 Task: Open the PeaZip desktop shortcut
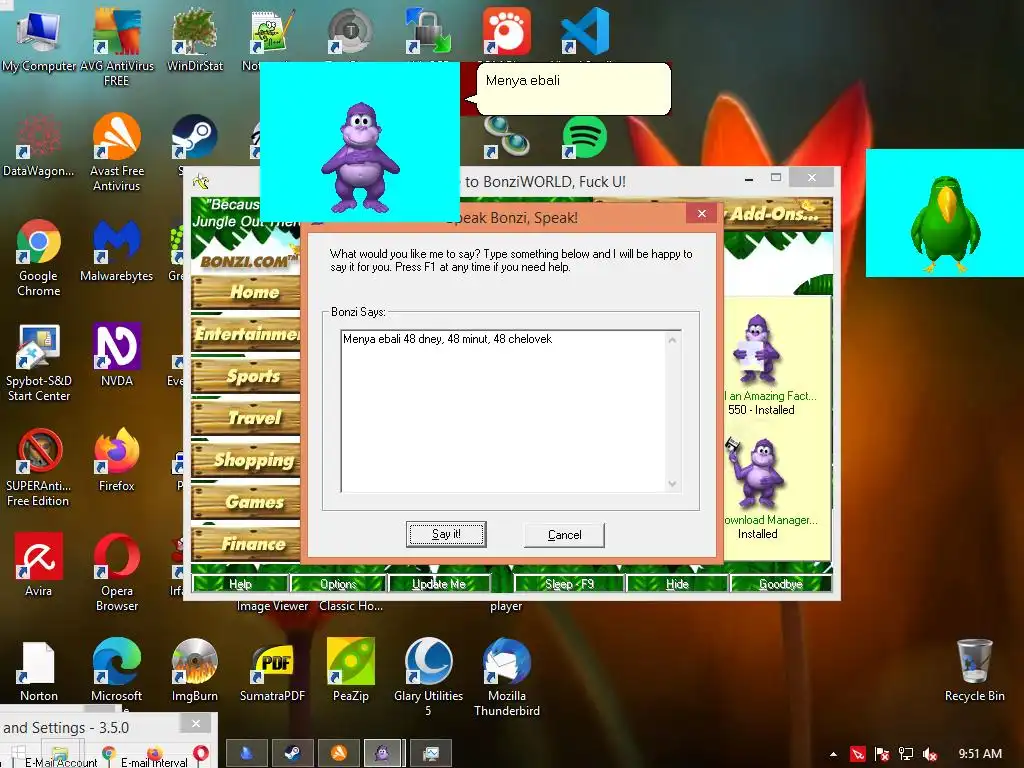click(351, 670)
